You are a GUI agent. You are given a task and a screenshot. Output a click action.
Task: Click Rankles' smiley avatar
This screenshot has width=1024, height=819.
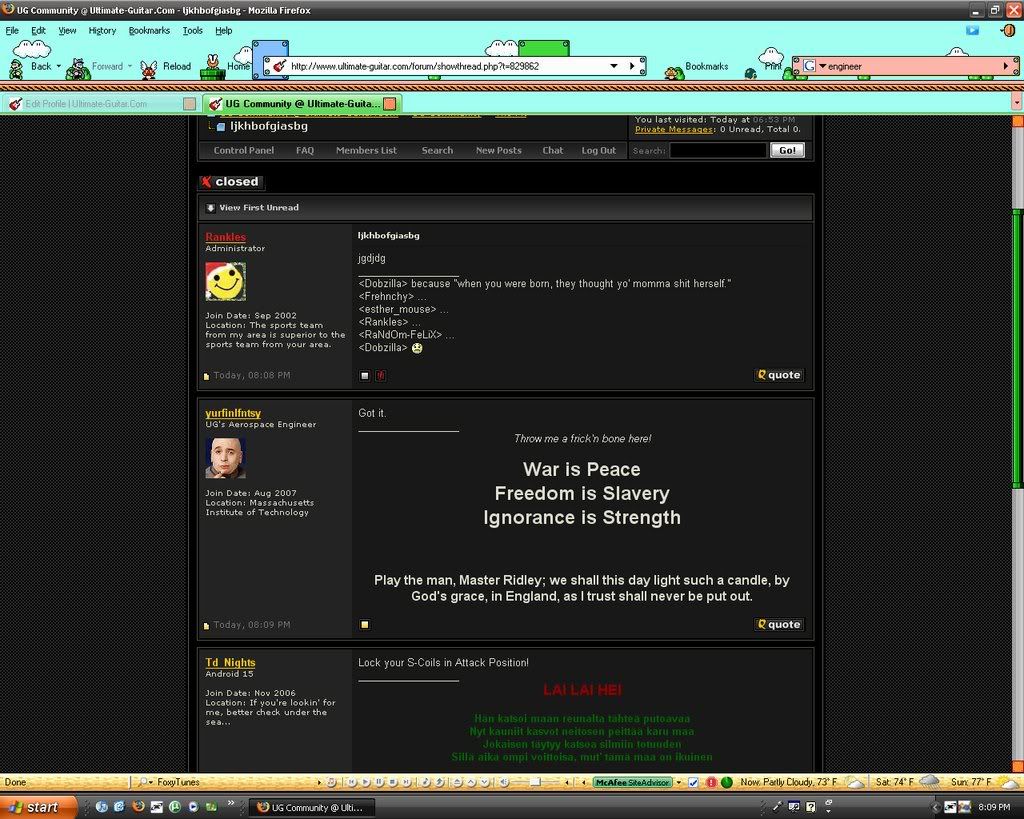tap(225, 281)
